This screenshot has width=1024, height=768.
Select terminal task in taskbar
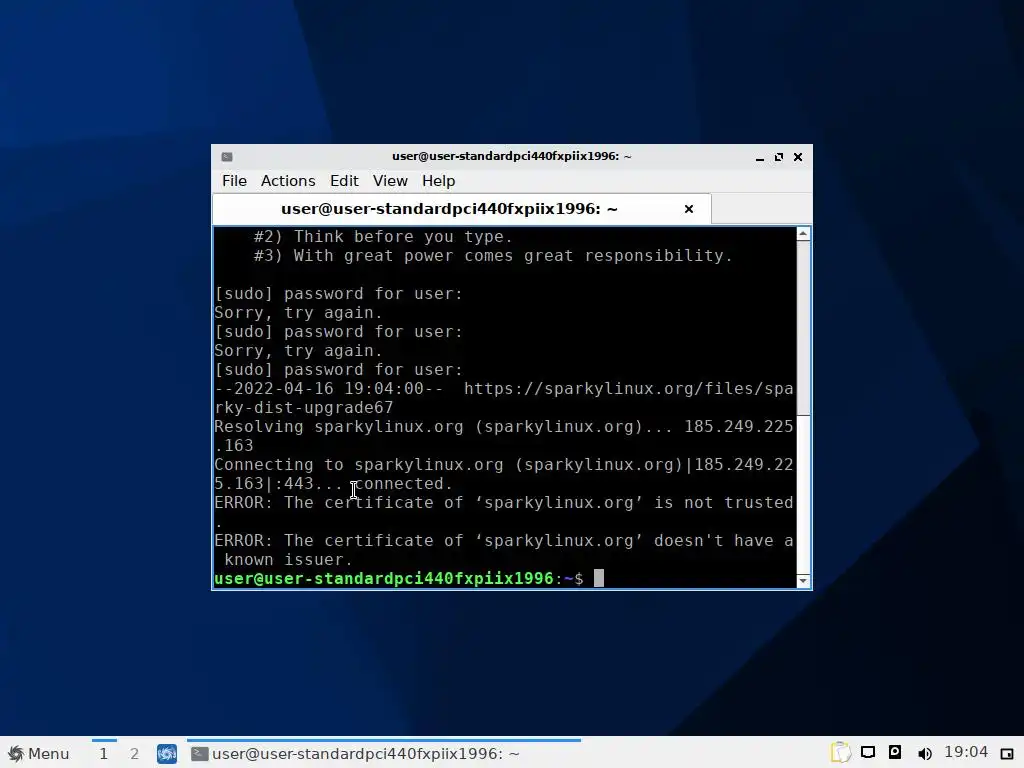pos(384,754)
